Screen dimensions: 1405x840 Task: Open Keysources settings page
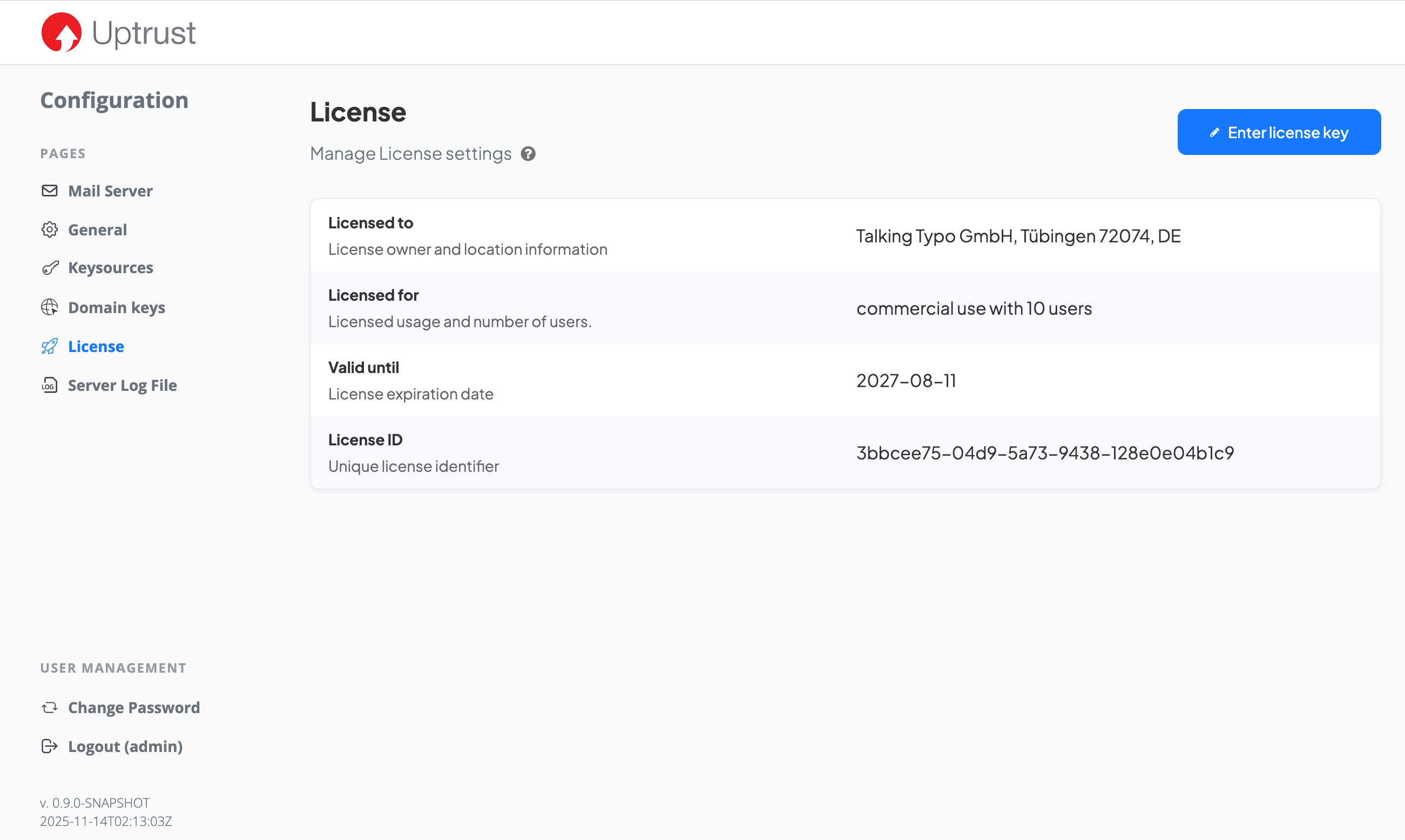point(110,268)
